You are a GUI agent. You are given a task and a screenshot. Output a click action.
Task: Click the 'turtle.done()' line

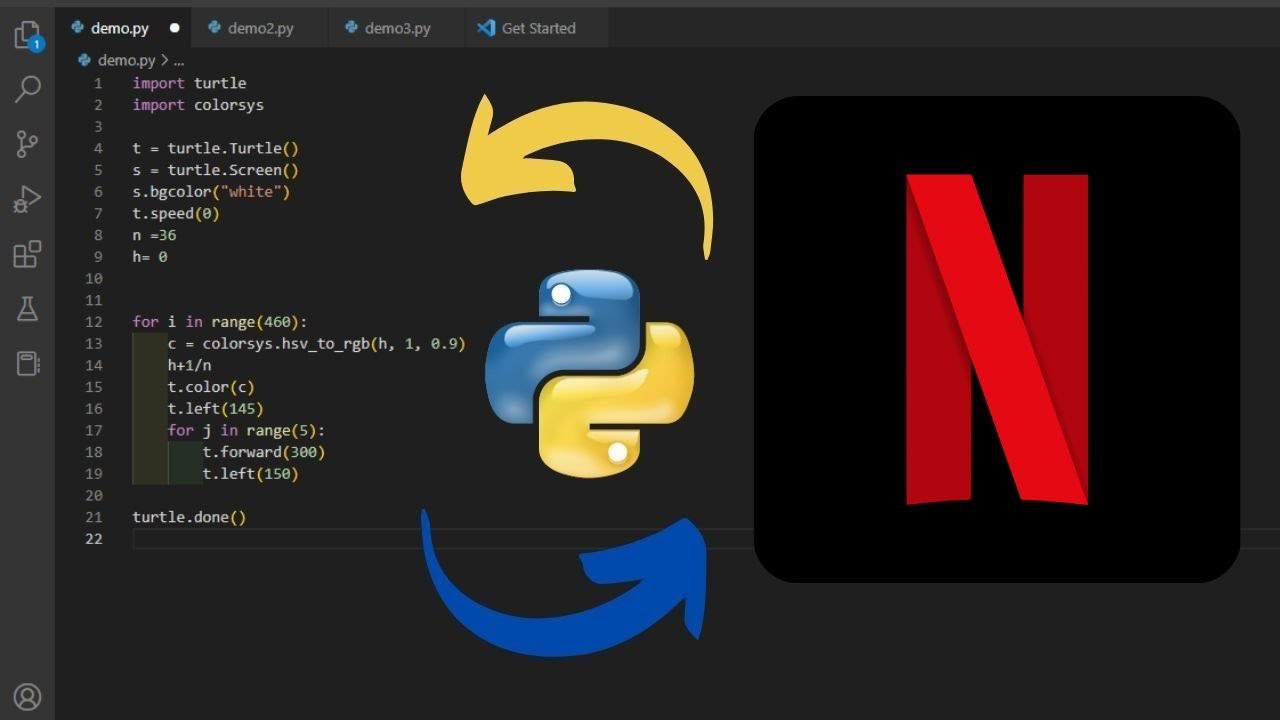[x=189, y=517]
